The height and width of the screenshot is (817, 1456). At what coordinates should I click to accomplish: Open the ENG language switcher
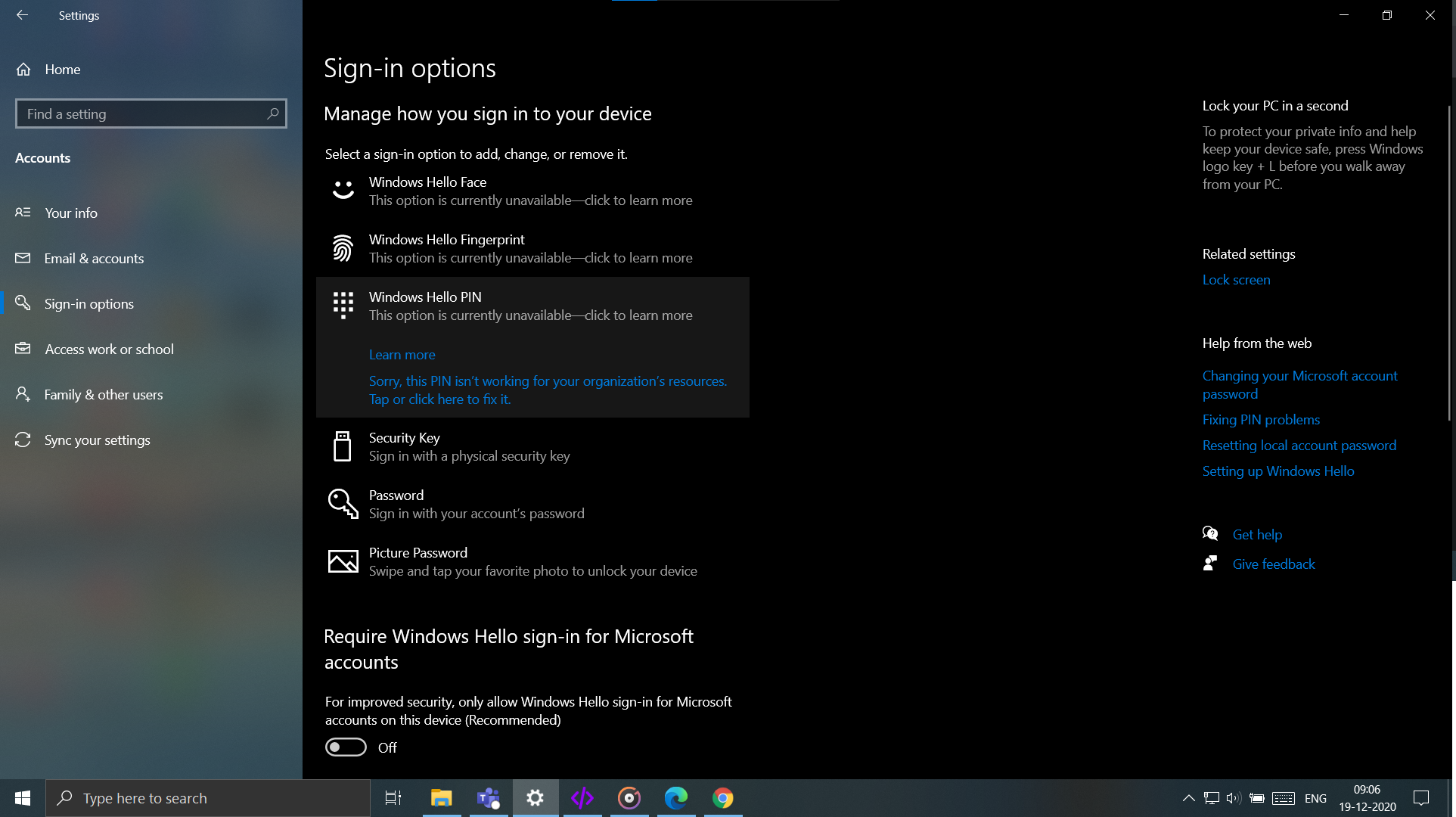[x=1316, y=798]
